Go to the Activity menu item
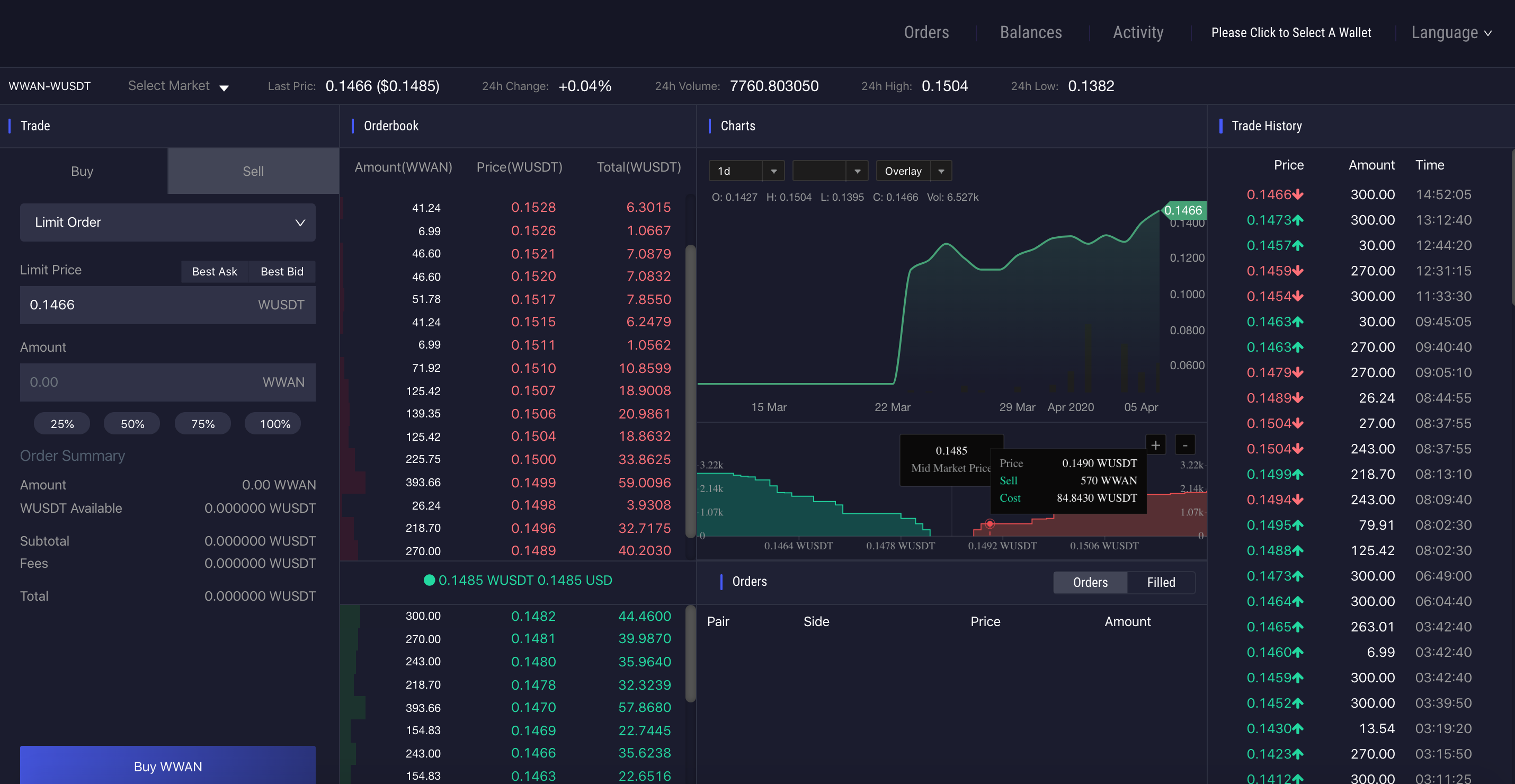1515x784 pixels. point(1137,33)
